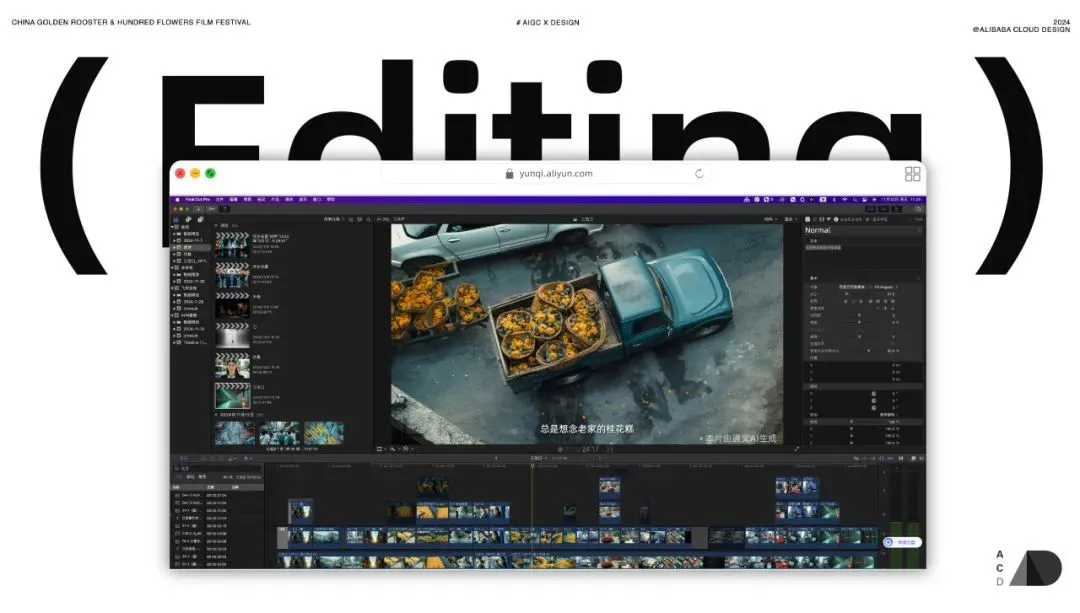Show the libraries sidebar icon
This screenshot has width=1080, height=613.
click(176, 219)
